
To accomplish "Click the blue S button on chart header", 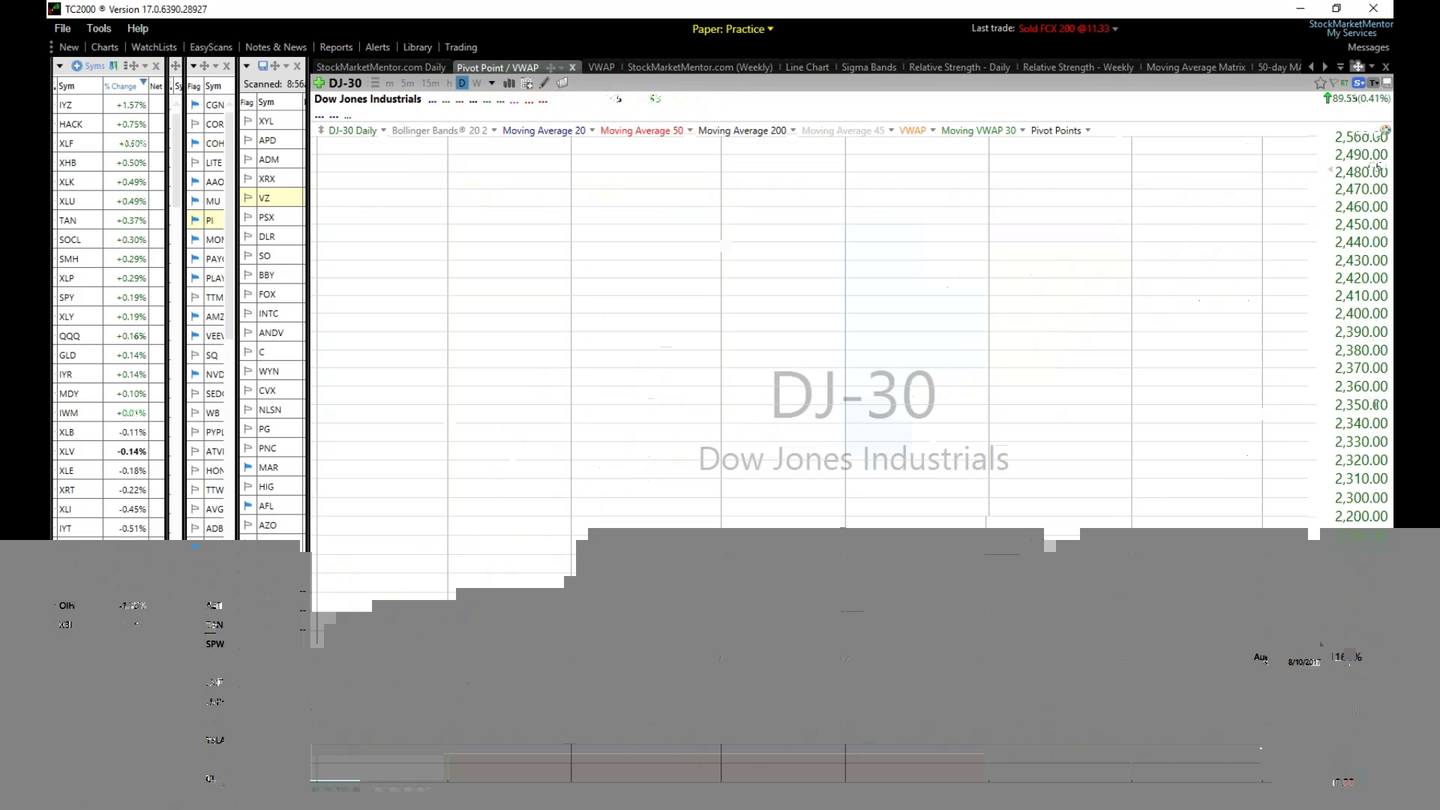I will 1358,83.
